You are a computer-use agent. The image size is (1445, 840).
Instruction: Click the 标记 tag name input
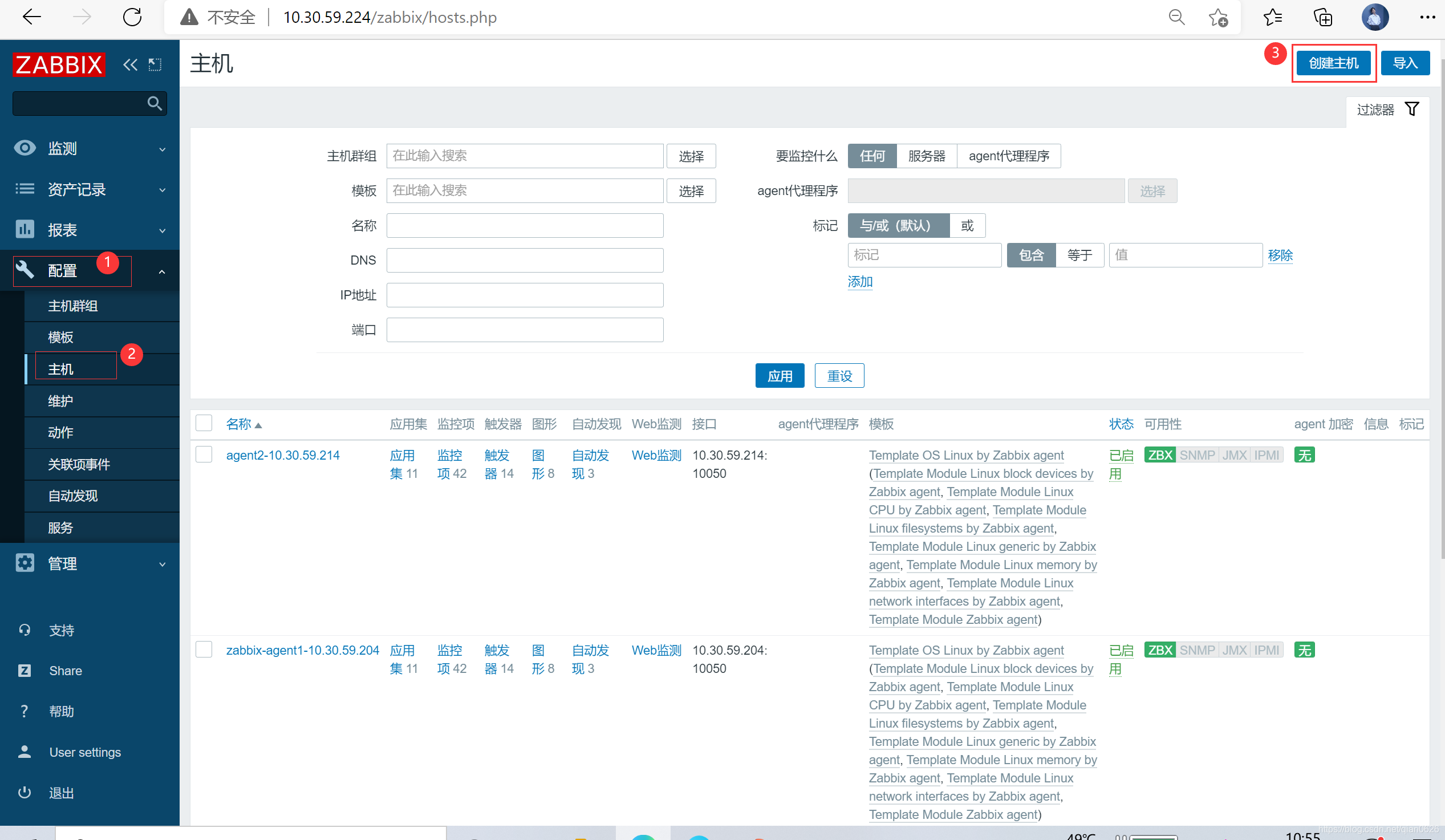(x=924, y=255)
